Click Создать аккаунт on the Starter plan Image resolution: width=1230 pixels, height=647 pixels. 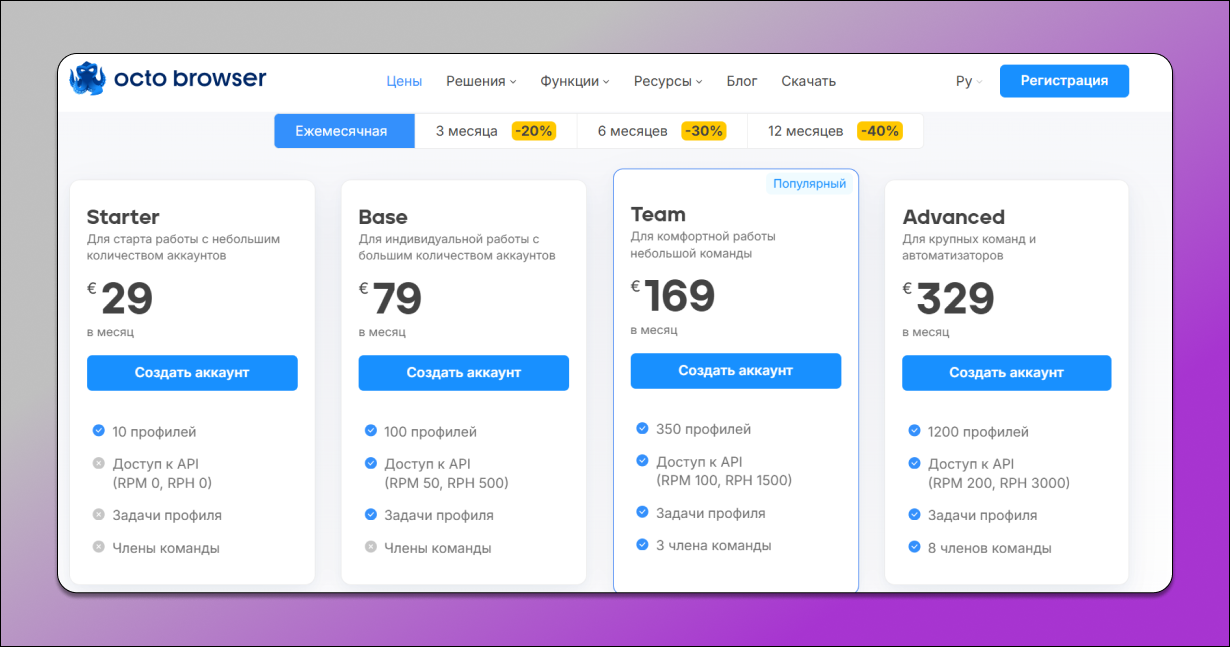[192, 373]
